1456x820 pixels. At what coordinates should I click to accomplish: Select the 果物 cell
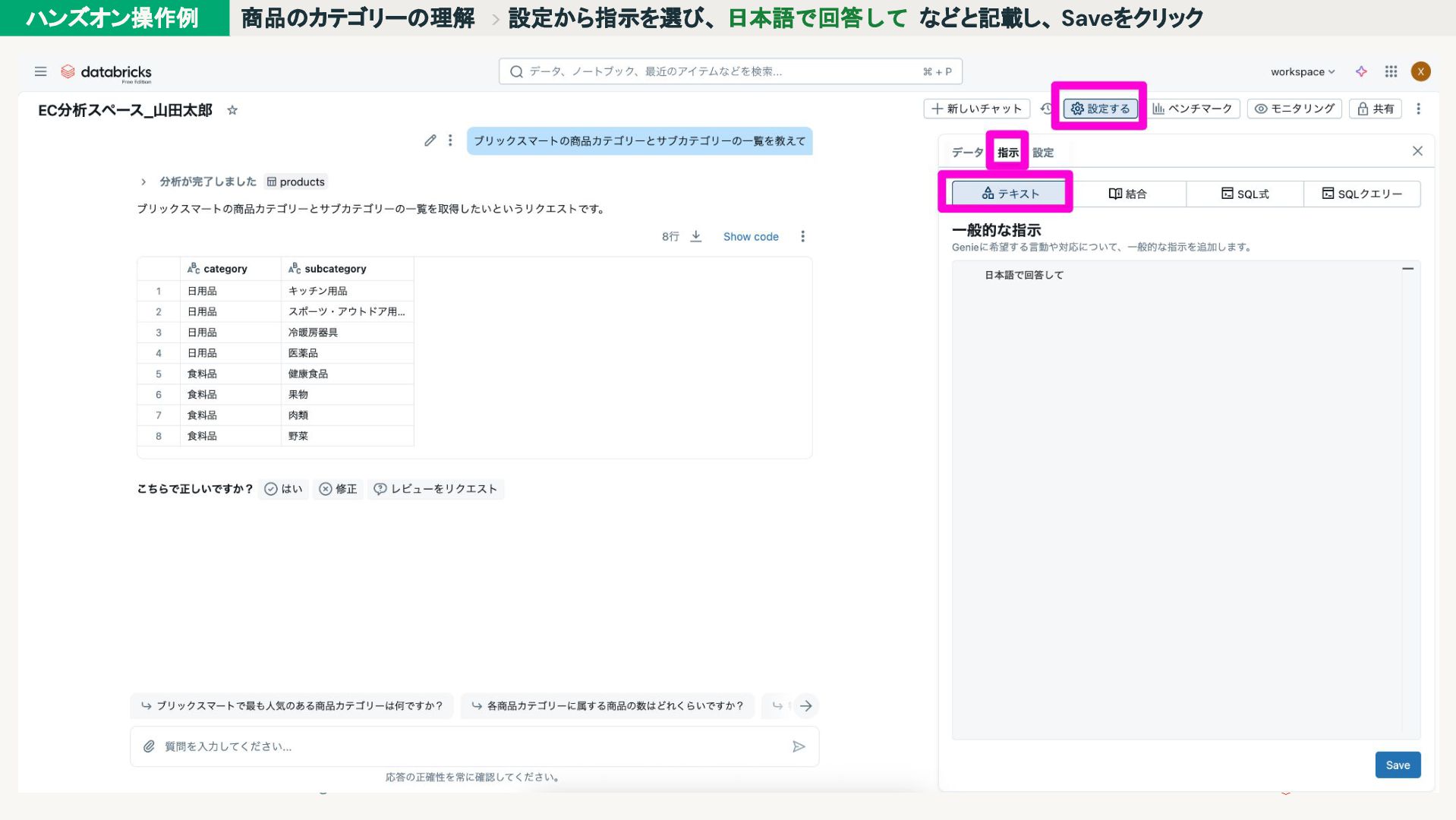pos(348,394)
